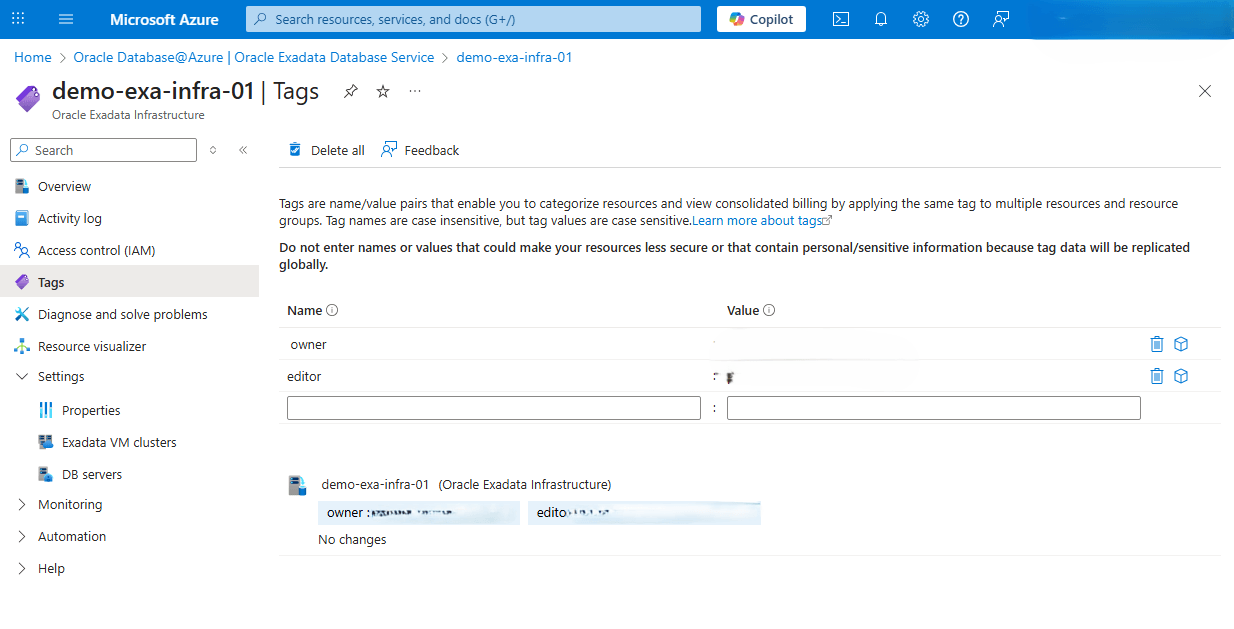Click the owner tag chip in summary

point(419,512)
